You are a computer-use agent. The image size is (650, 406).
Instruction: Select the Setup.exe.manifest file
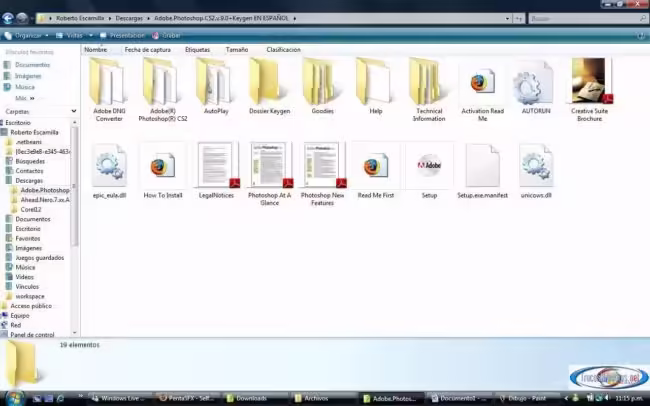(x=483, y=171)
